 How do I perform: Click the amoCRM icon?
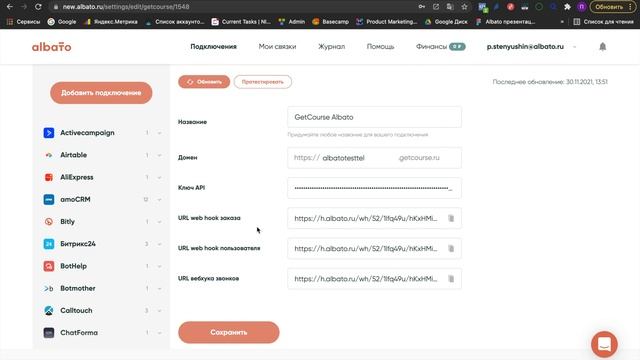(49, 200)
